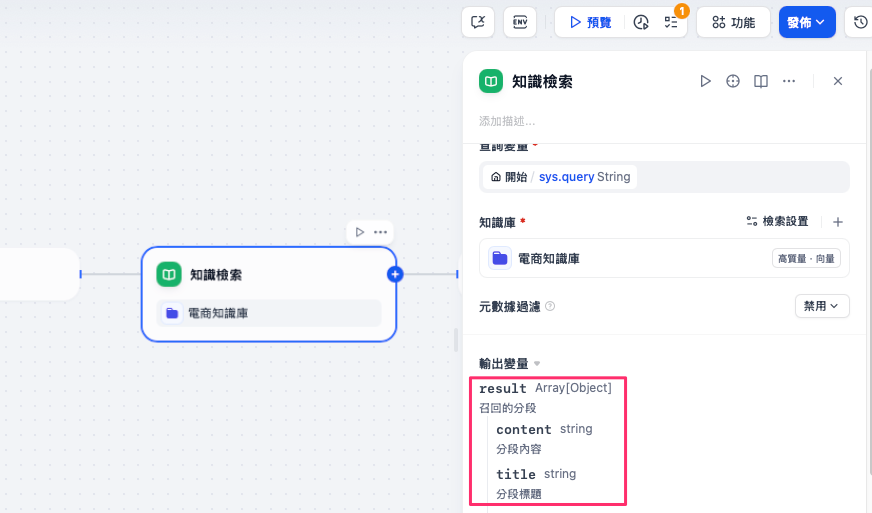Open the three-dot menu above the canvas node
The height and width of the screenshot is (513, 872).
pyautogui.click(x=380, y=232)
